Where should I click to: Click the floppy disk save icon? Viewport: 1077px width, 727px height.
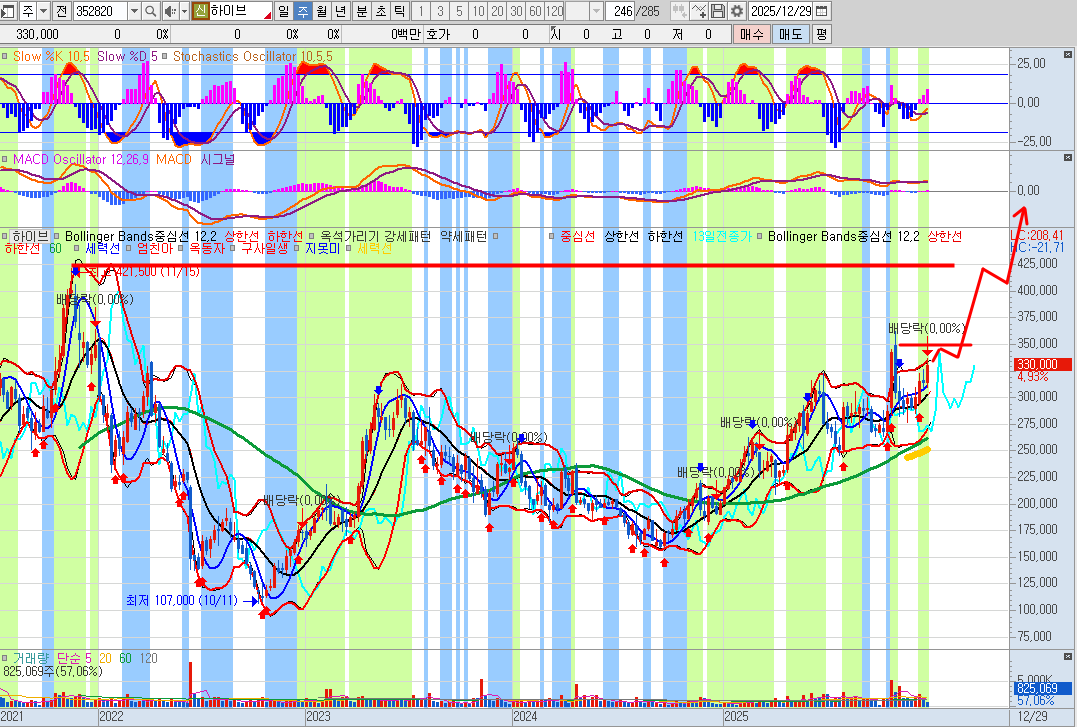coord(717,11)
